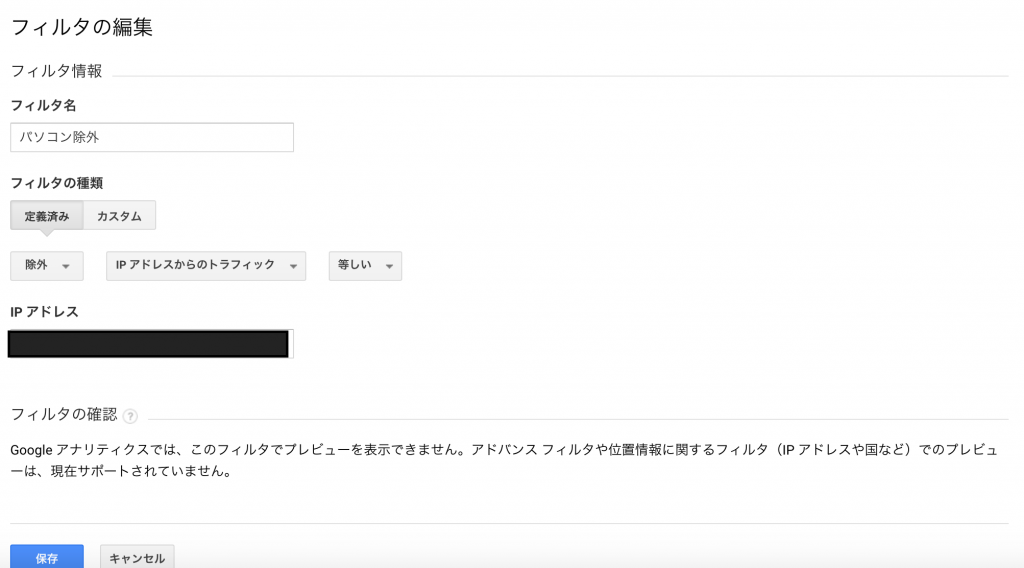Click the caret arrow next to 除外
This screenshot has height=568, width=1024.
point(66,266)
